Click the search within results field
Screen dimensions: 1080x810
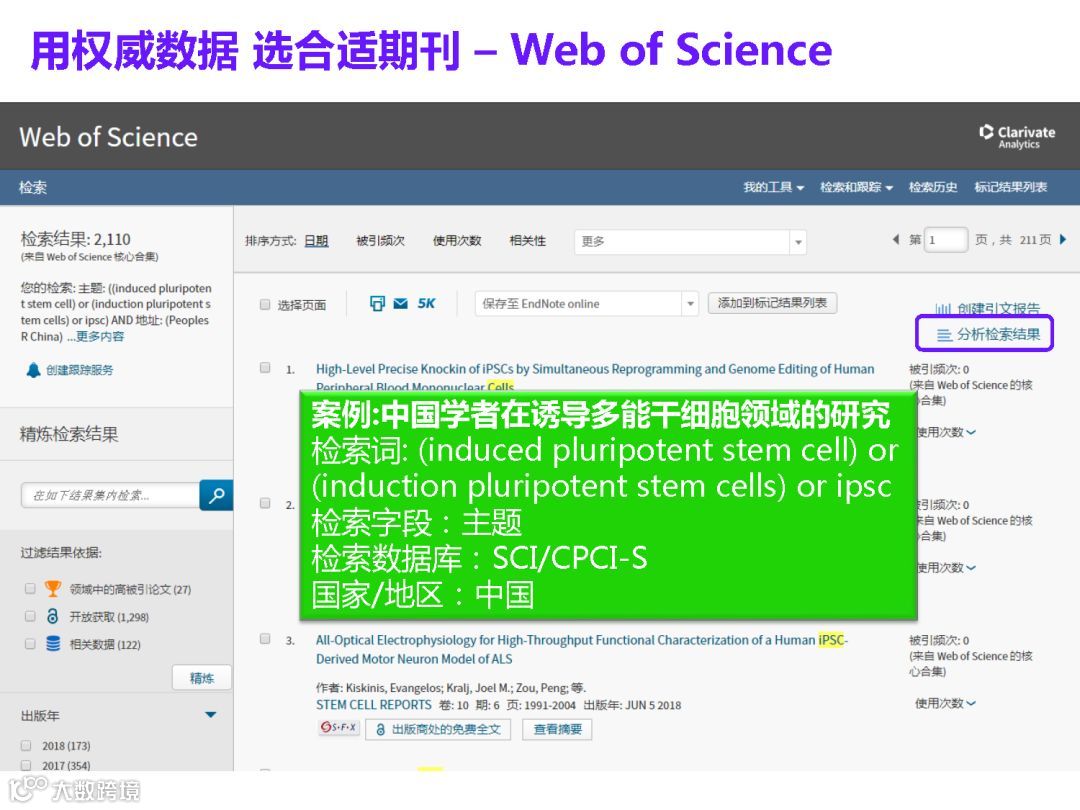(110, 495)
